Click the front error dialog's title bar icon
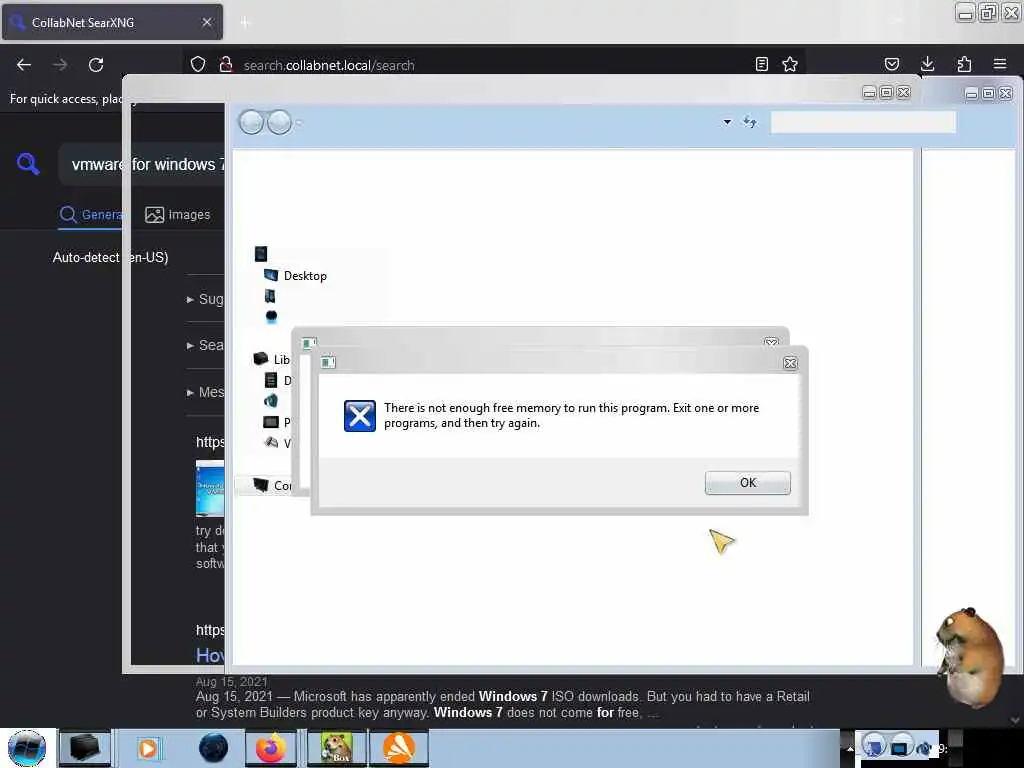The image size is (1024, 768). (x=328, y=362)
